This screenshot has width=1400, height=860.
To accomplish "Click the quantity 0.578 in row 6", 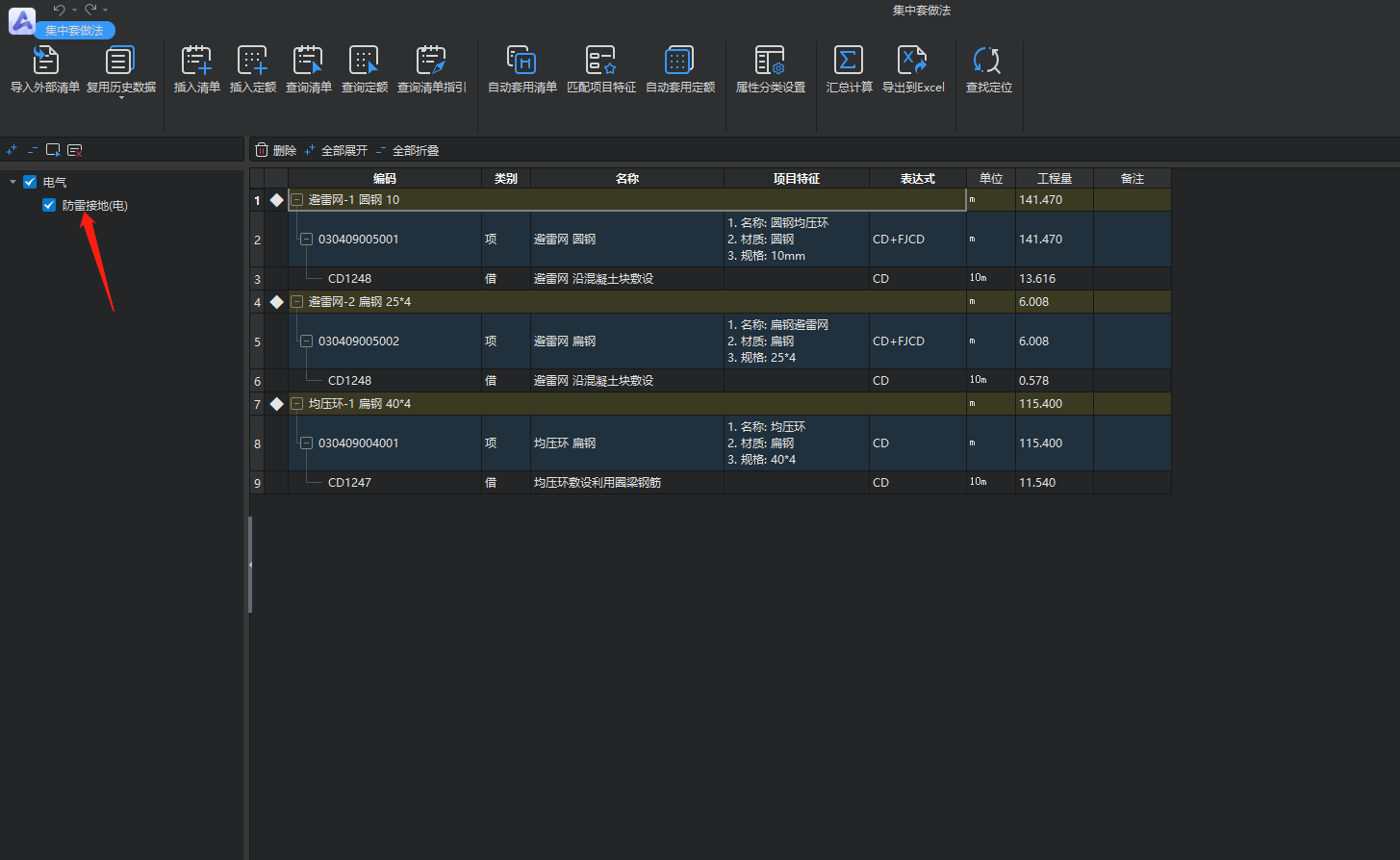I will pos(1055,381).
